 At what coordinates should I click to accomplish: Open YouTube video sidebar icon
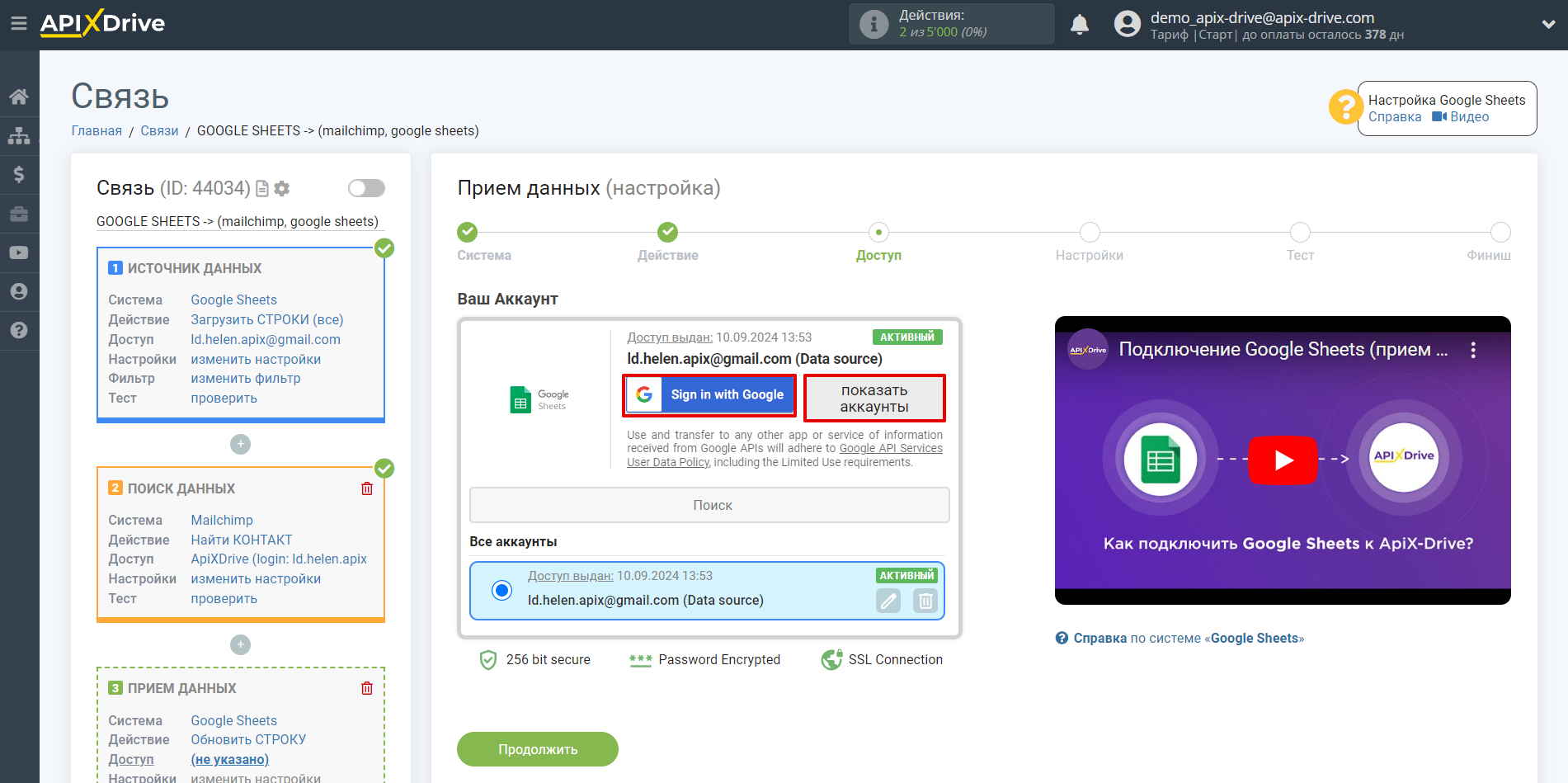(19, 252)
